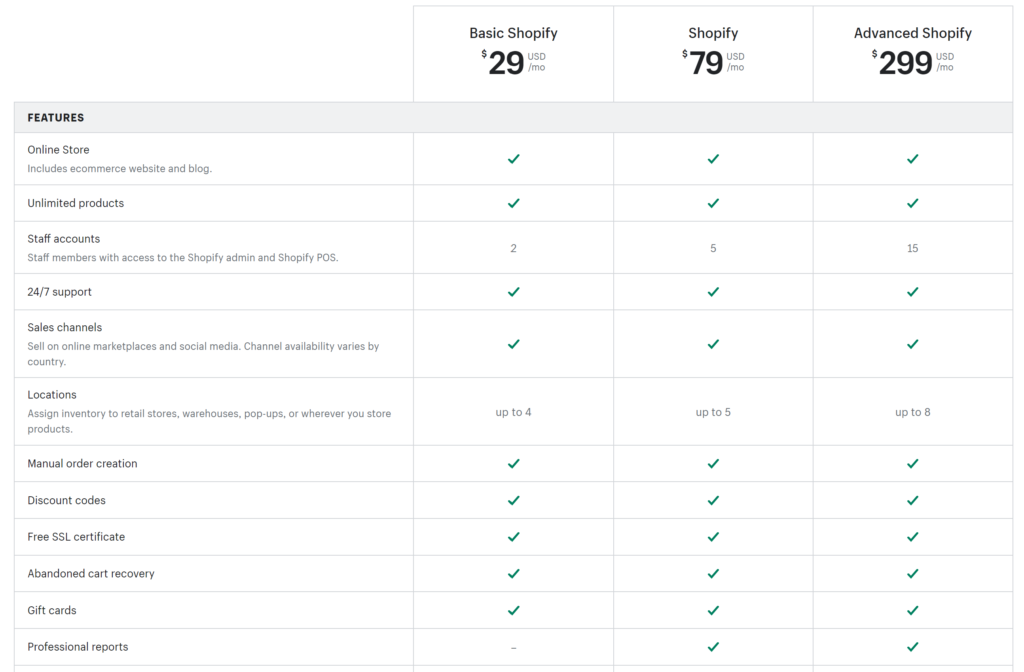This screenshot has height=672, width=1024.
Task: Click the Staff accounts value '15'
Action: (x=912, y=248)
